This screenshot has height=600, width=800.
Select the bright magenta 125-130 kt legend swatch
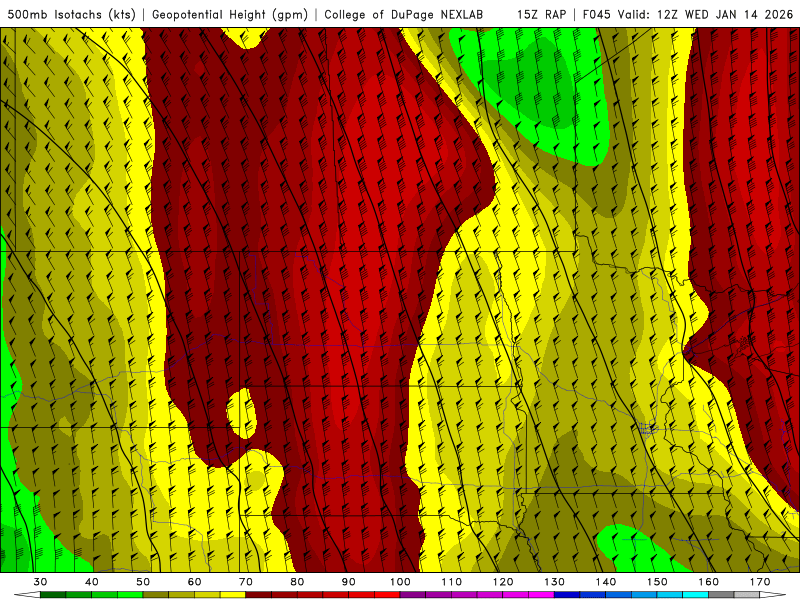click(541, 595)
